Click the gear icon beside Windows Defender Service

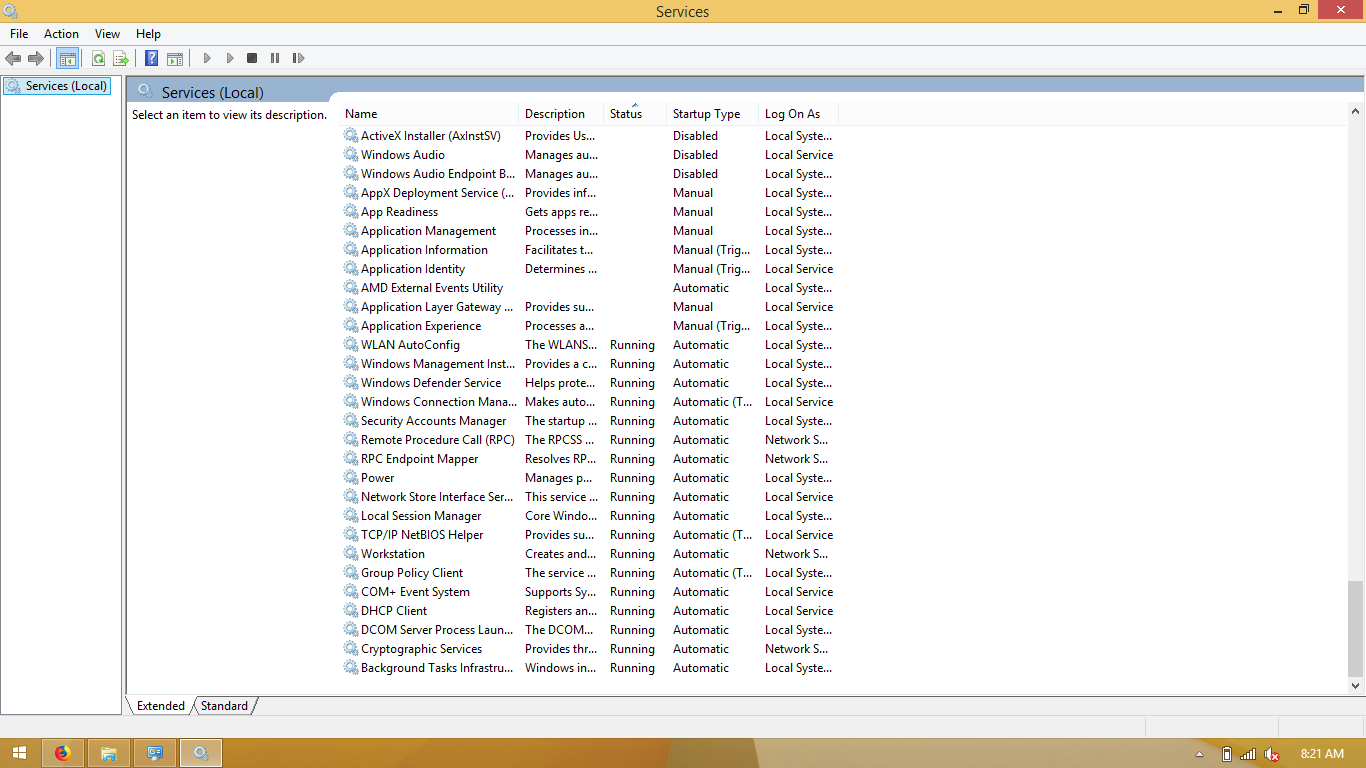click(x=351, y=382)
